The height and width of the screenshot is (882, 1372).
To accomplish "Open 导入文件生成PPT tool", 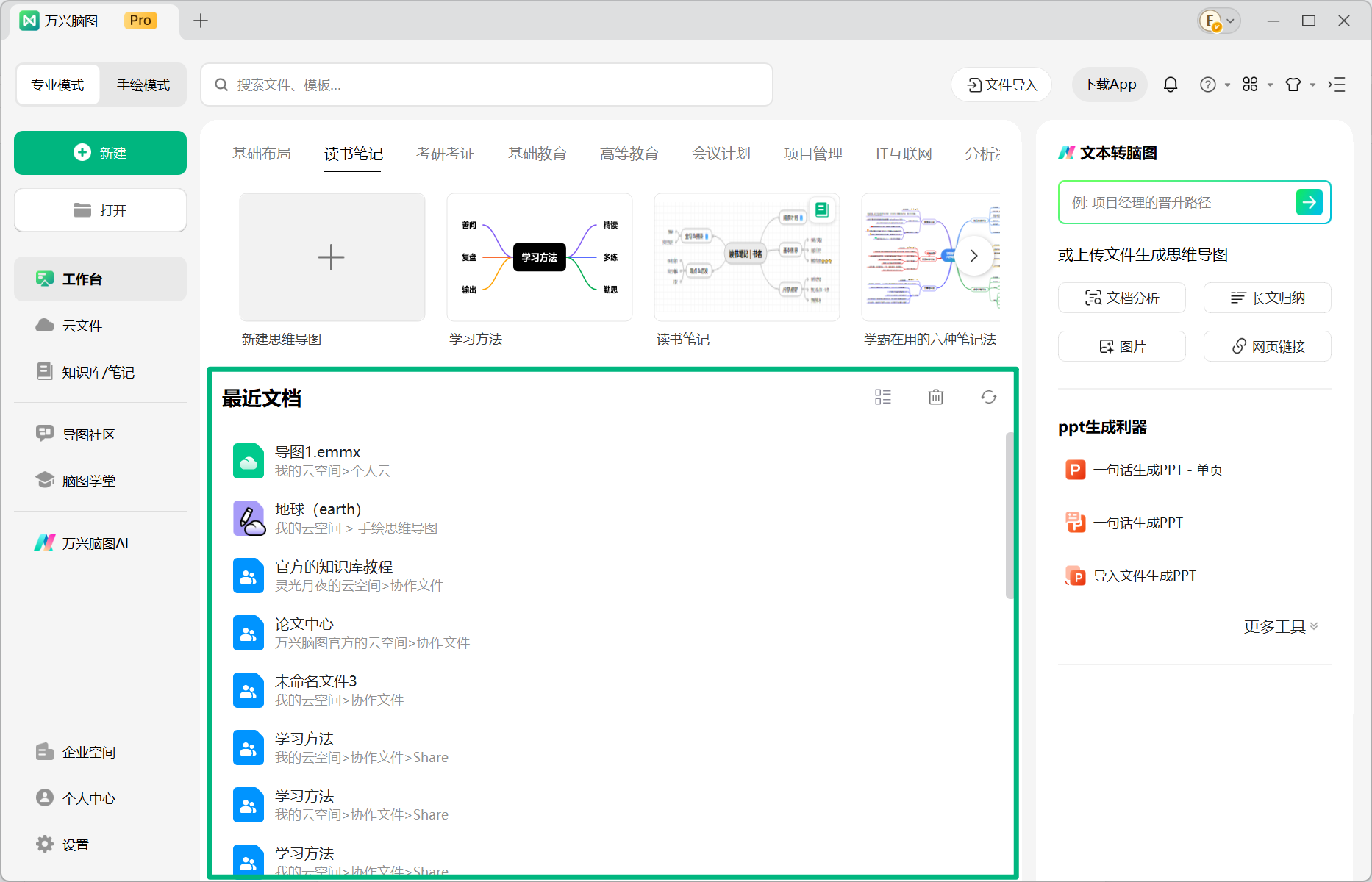I will (1130, 576).
